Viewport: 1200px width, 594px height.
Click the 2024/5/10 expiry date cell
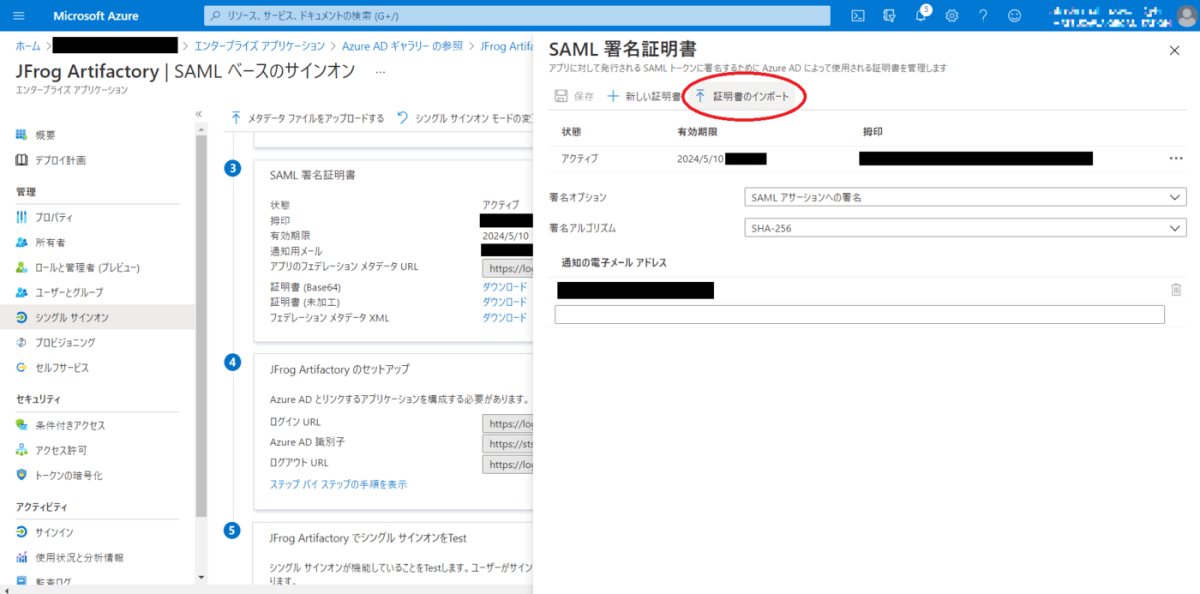click(700, 158)
